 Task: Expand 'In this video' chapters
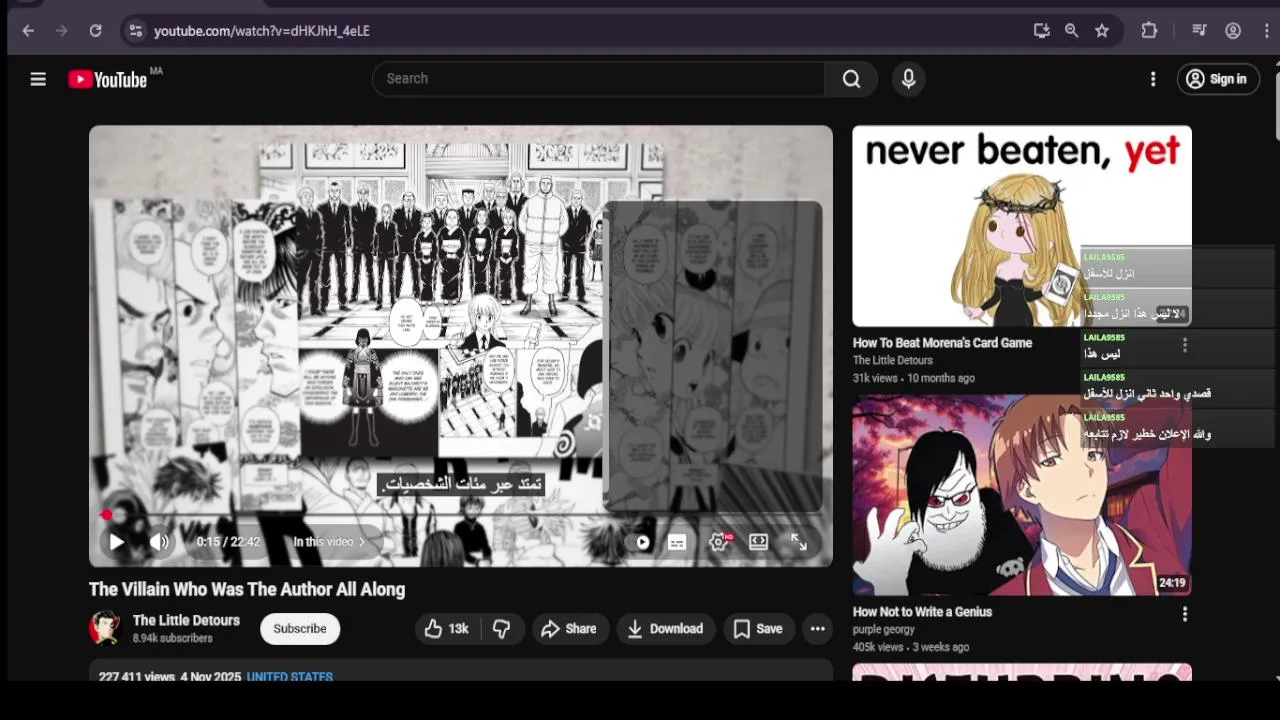[330, 542]
